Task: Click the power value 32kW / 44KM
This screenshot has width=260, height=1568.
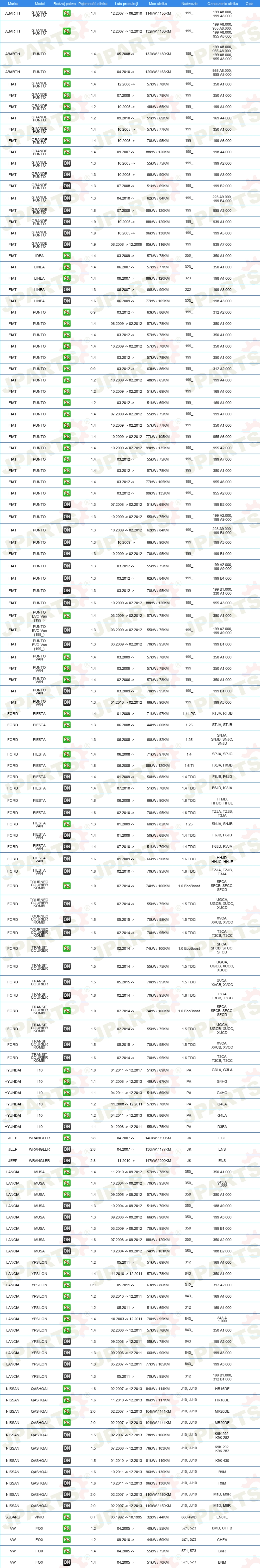Action: 158,1517
